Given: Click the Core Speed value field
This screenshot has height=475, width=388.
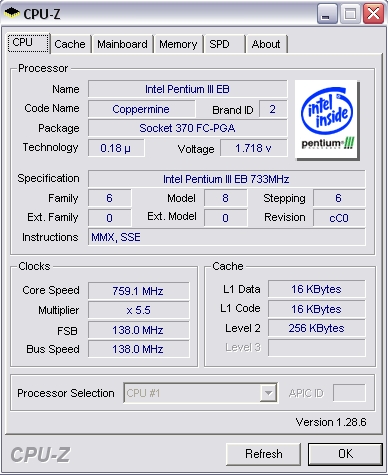Looking at the screenshot, I should (138, 291).
